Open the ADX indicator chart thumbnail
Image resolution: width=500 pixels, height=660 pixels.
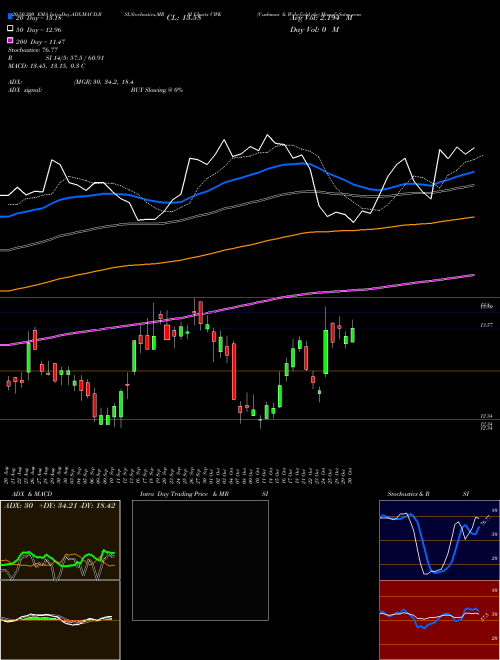60,540
